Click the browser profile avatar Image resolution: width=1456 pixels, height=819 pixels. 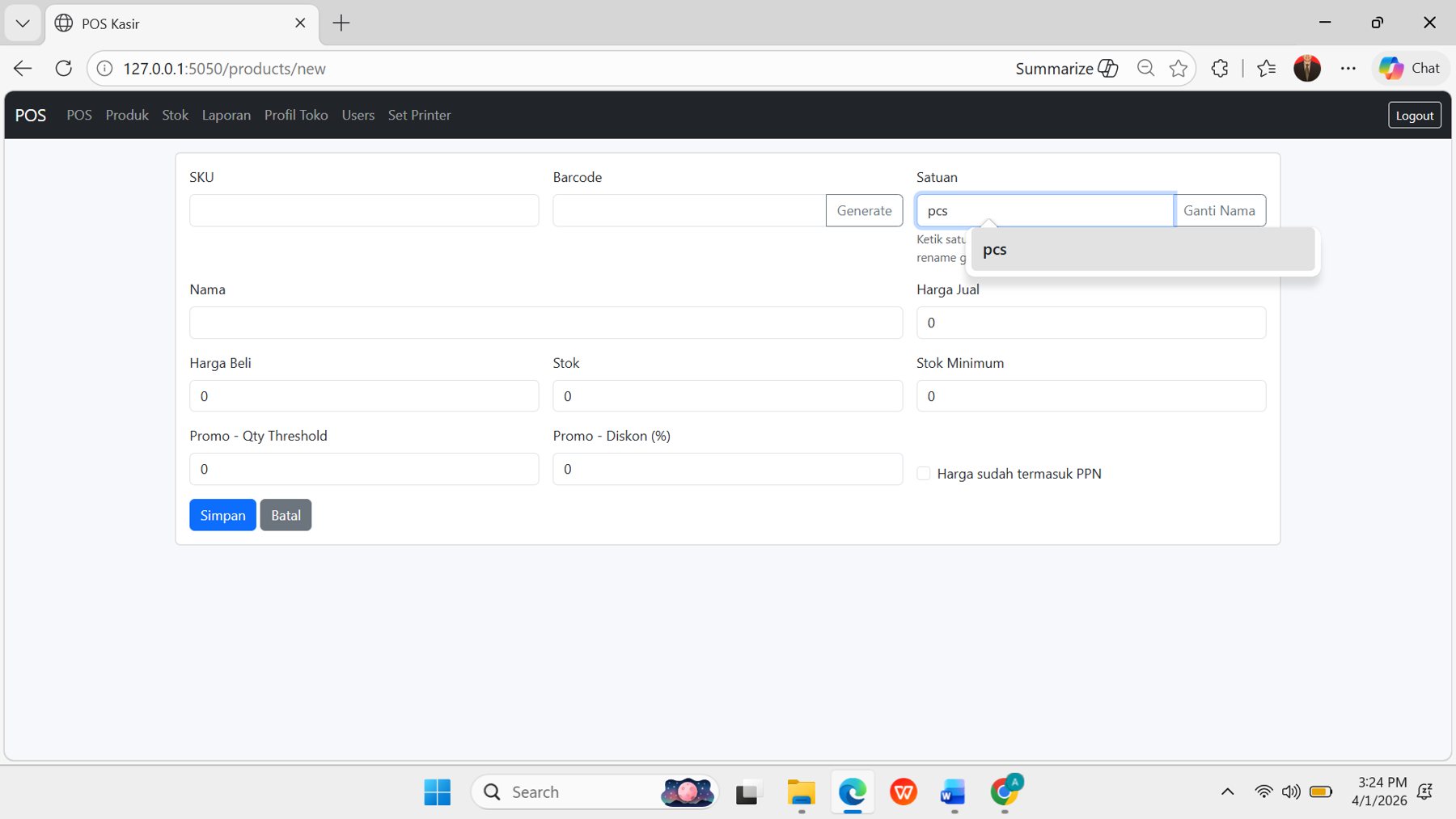[x=1308, y=68]
